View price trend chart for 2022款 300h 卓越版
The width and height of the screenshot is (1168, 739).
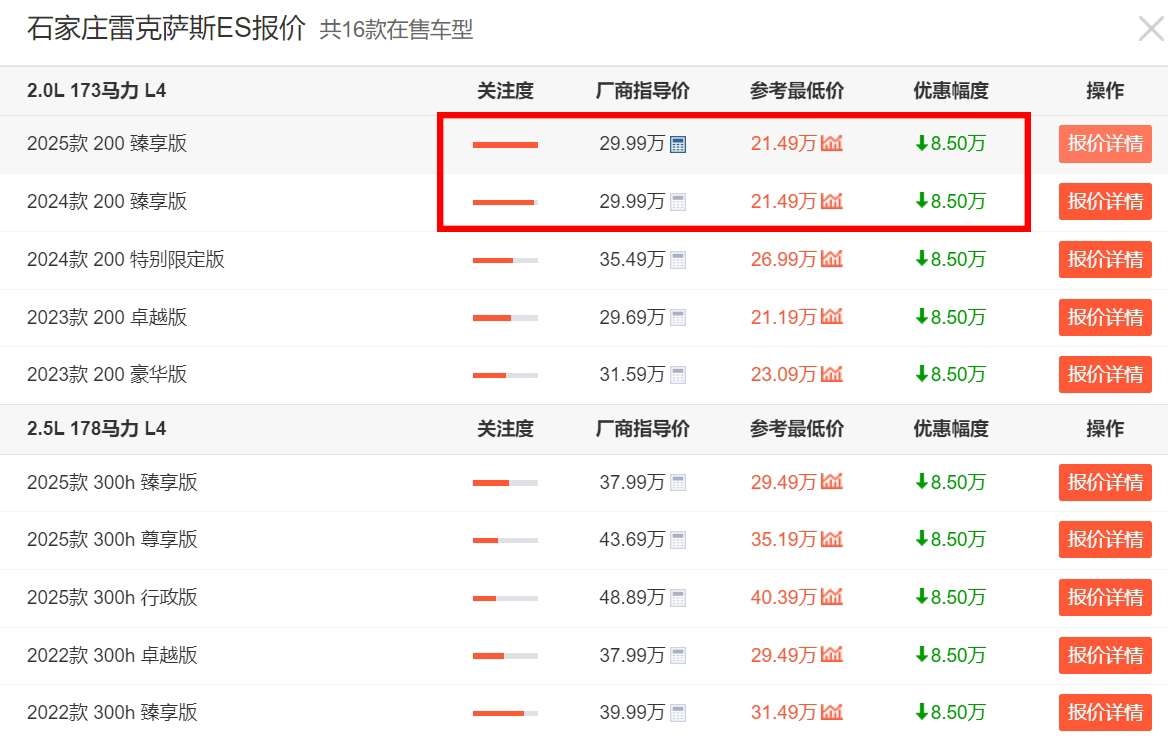click(x=831, y=656)
